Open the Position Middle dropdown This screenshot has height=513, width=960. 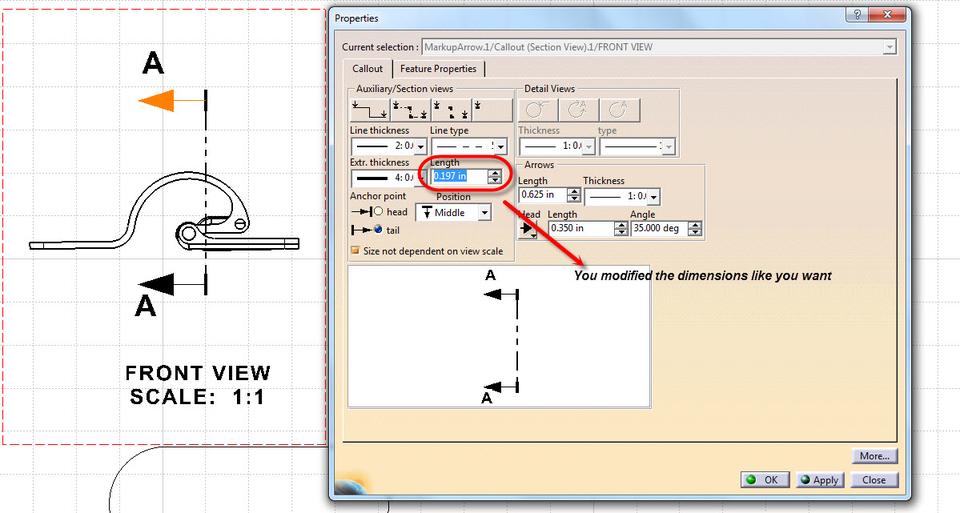tap(484, 212)
